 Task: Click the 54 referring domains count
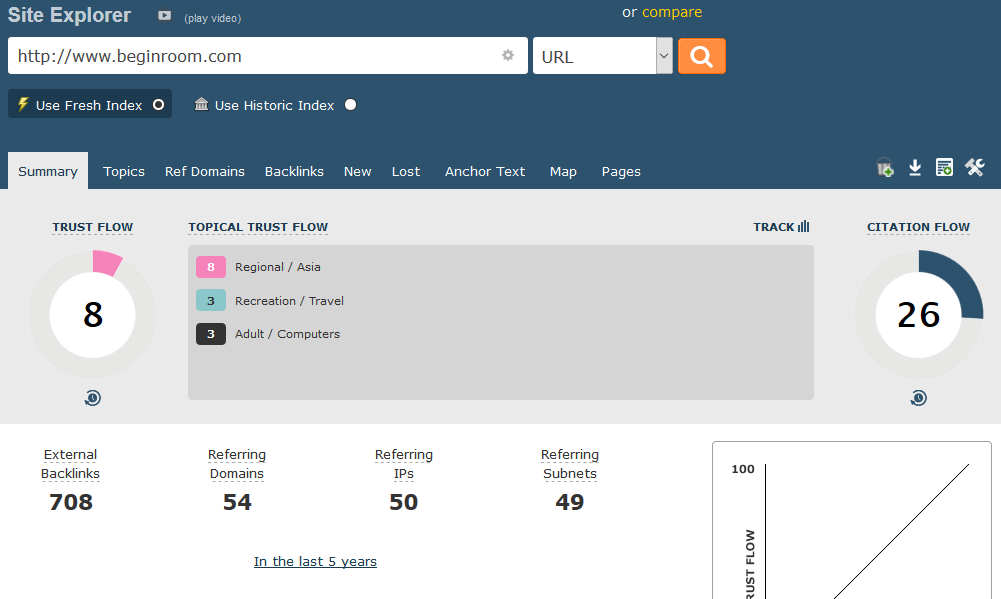(237, 502)
